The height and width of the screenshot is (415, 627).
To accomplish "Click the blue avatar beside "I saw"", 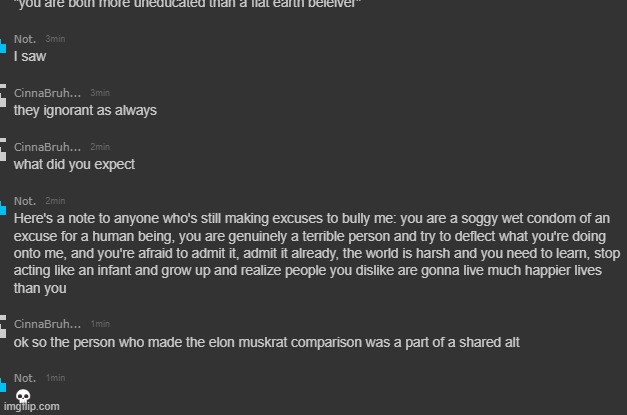I will [x=3, y=47].
